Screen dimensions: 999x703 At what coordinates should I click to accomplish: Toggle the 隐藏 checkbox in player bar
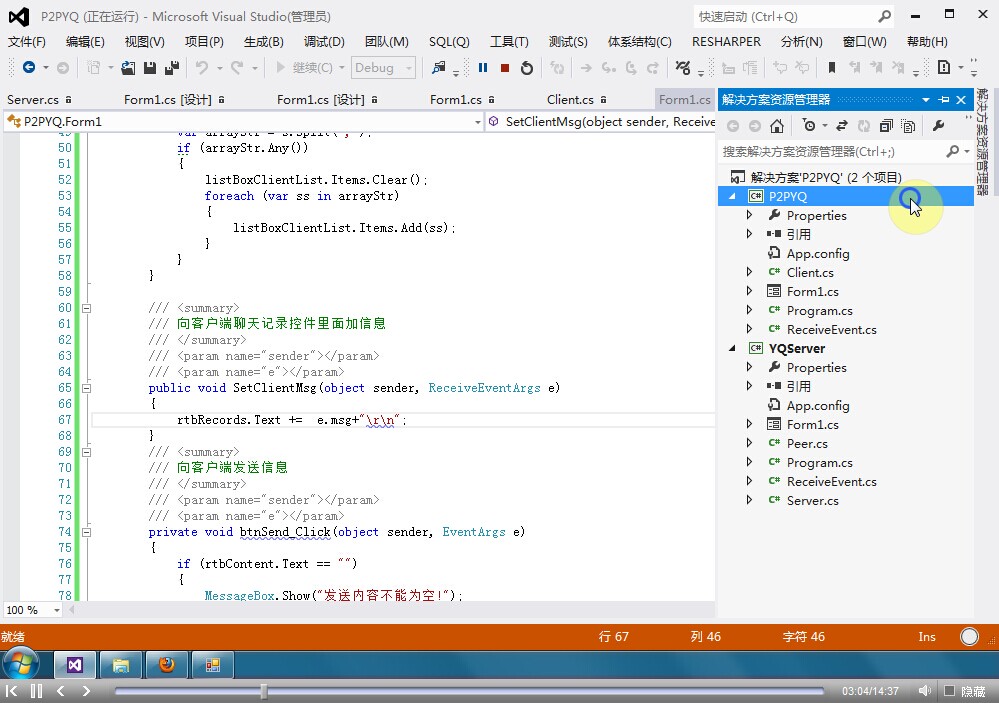click(x=949, y=691)
